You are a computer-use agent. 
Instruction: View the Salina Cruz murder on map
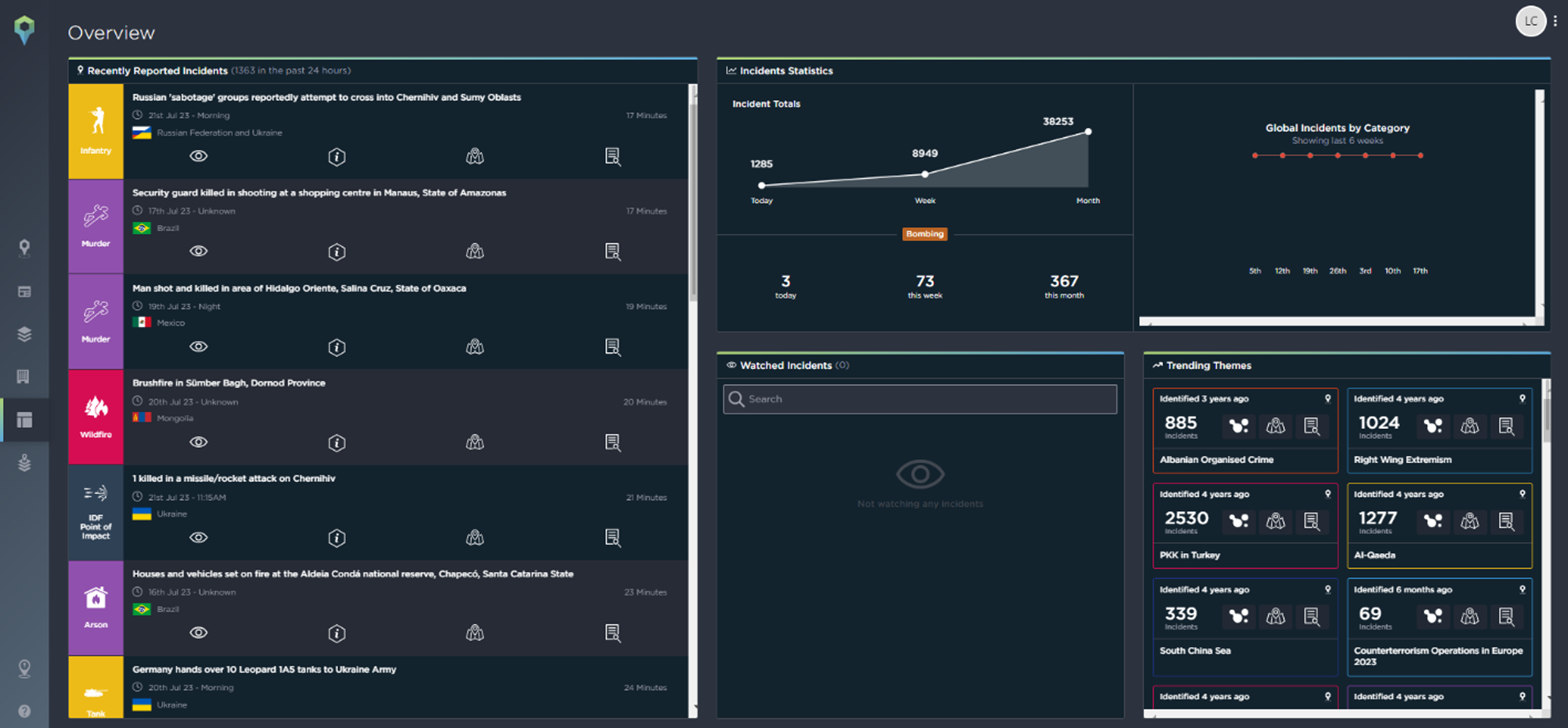coord(475,347)
